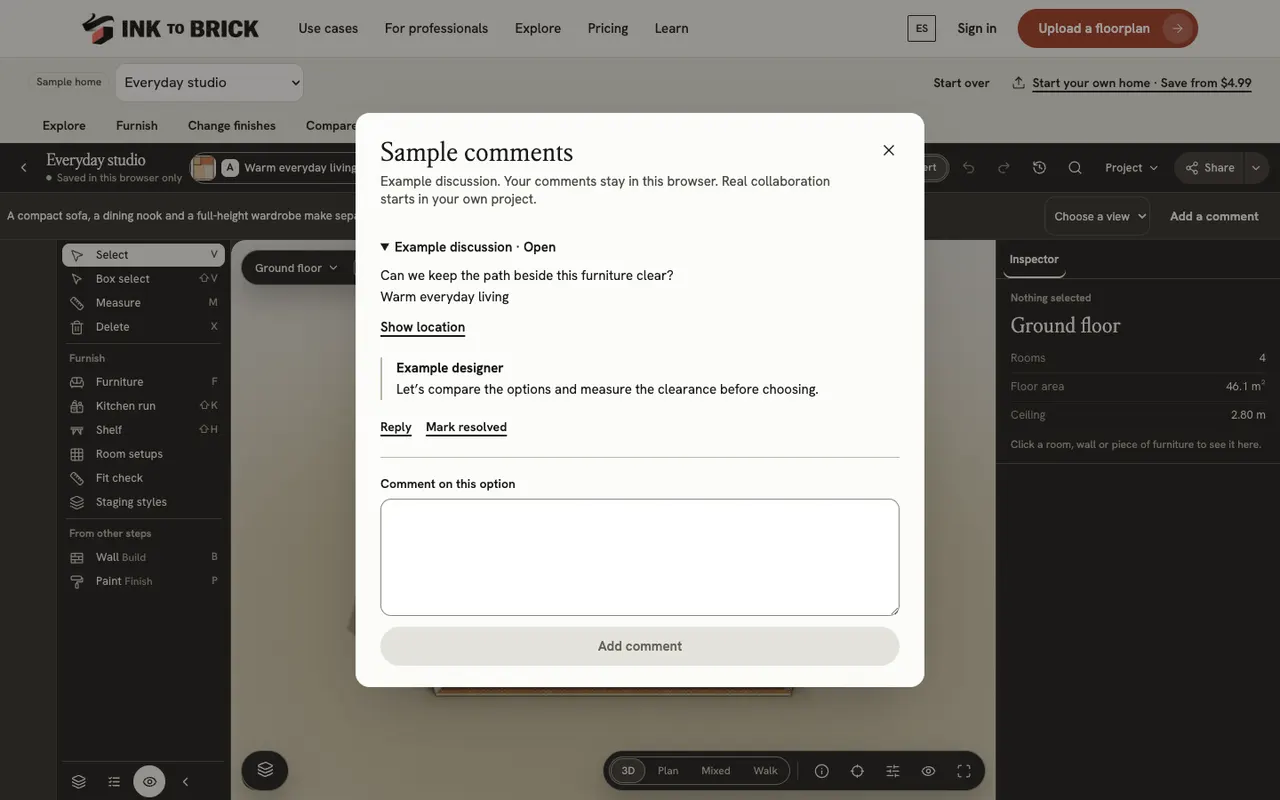1280x800 pixels.
Task: Open the Furniture catalog tool
Action: [143, 382]
